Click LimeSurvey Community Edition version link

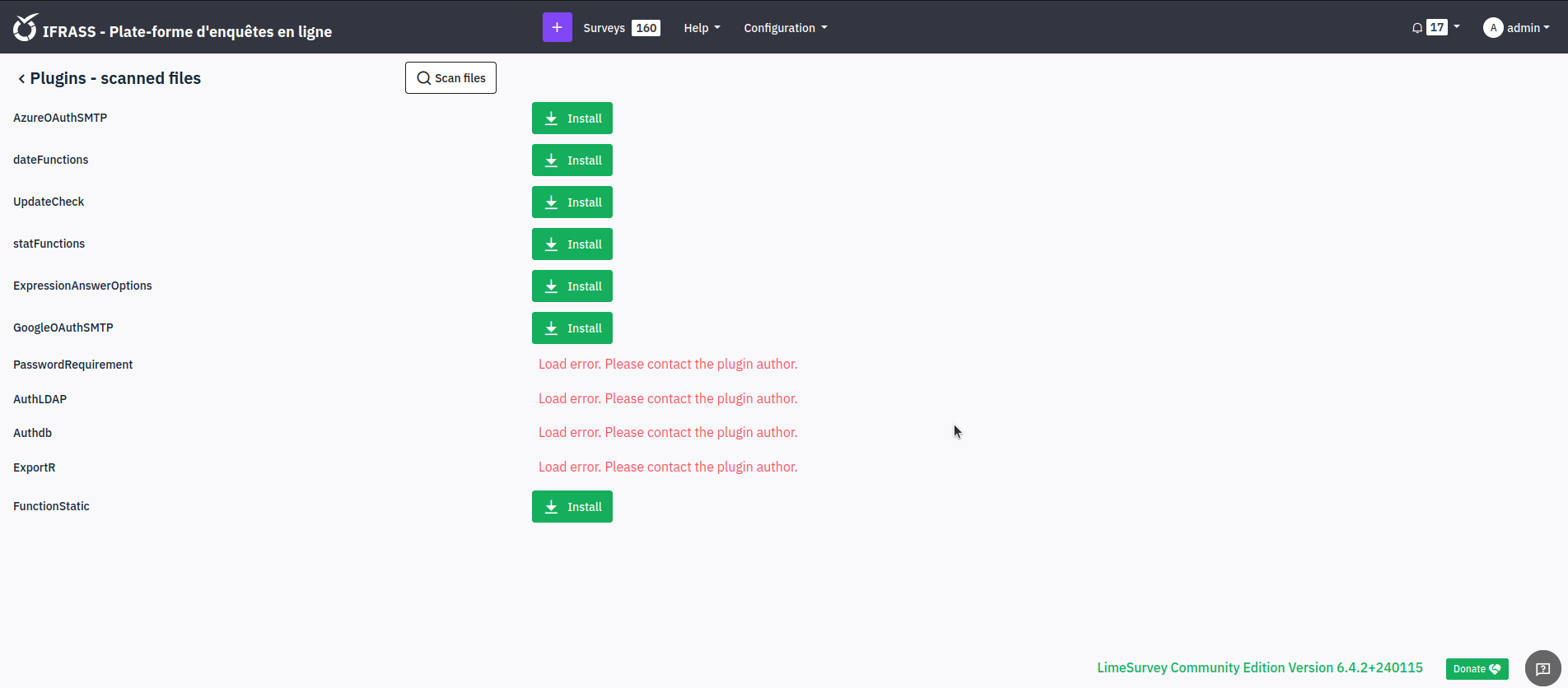click(x=1260, y=667)
